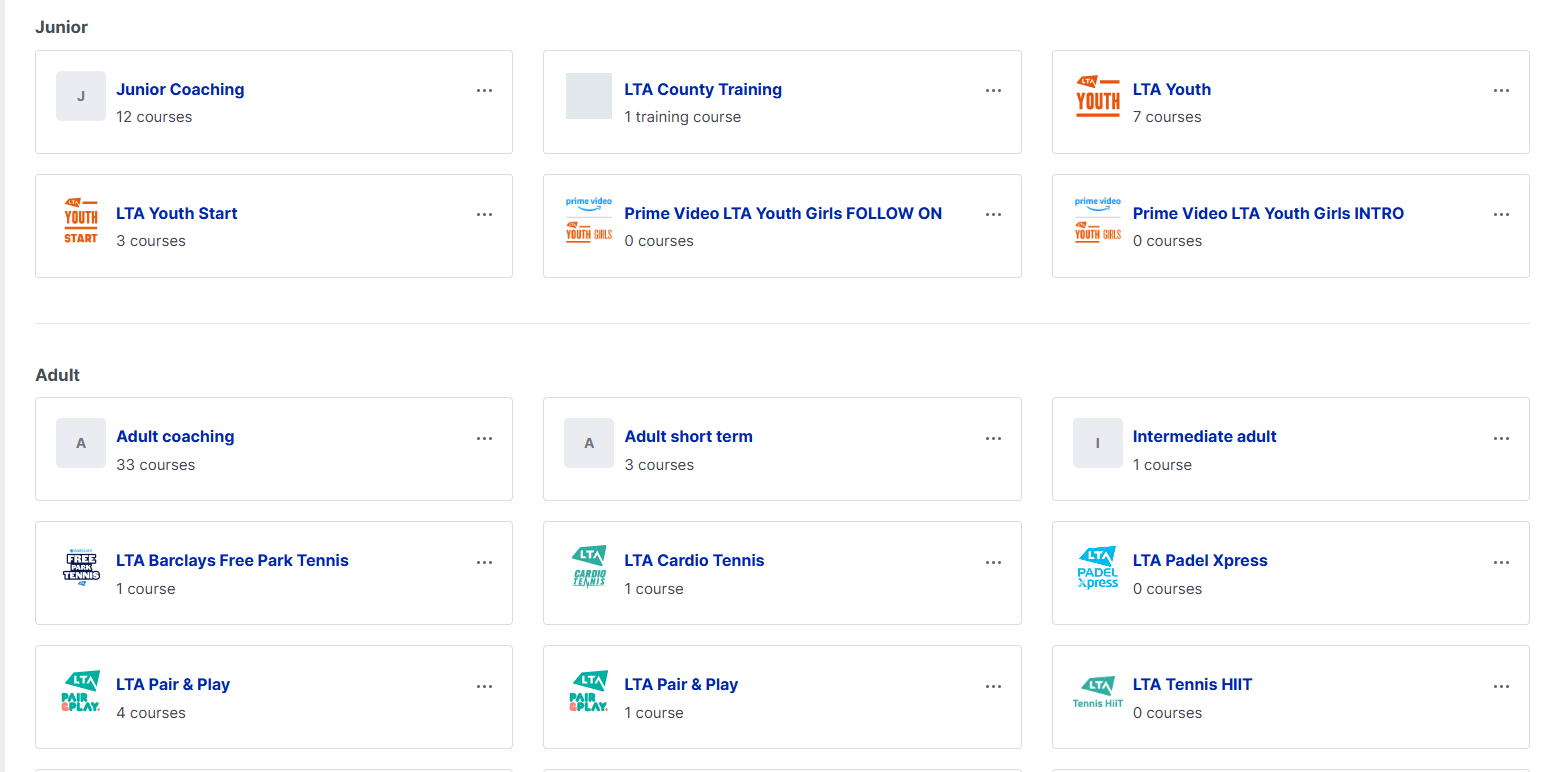Click the LTA Youth orange logo icon
1548x772 pixels.
tap(1097, 97)
